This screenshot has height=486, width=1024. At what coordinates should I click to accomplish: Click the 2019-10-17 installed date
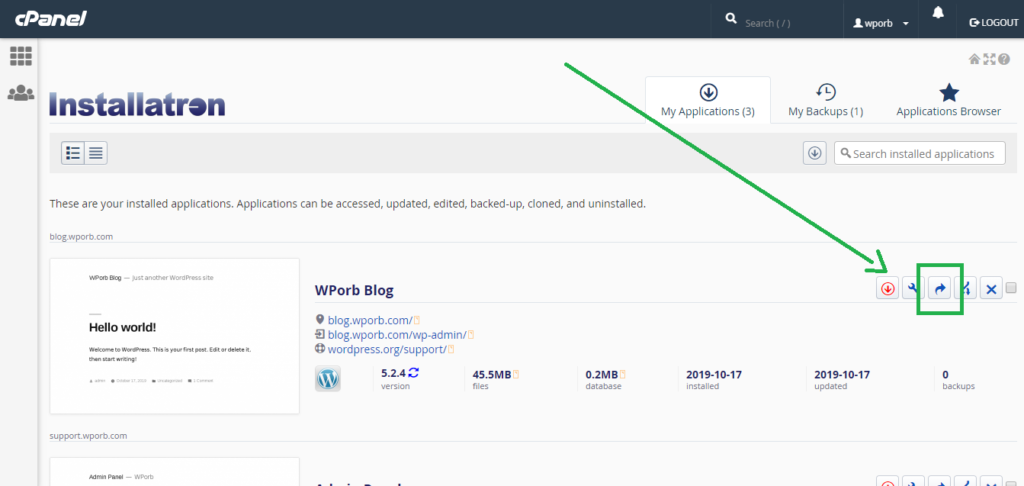(714, 374)
